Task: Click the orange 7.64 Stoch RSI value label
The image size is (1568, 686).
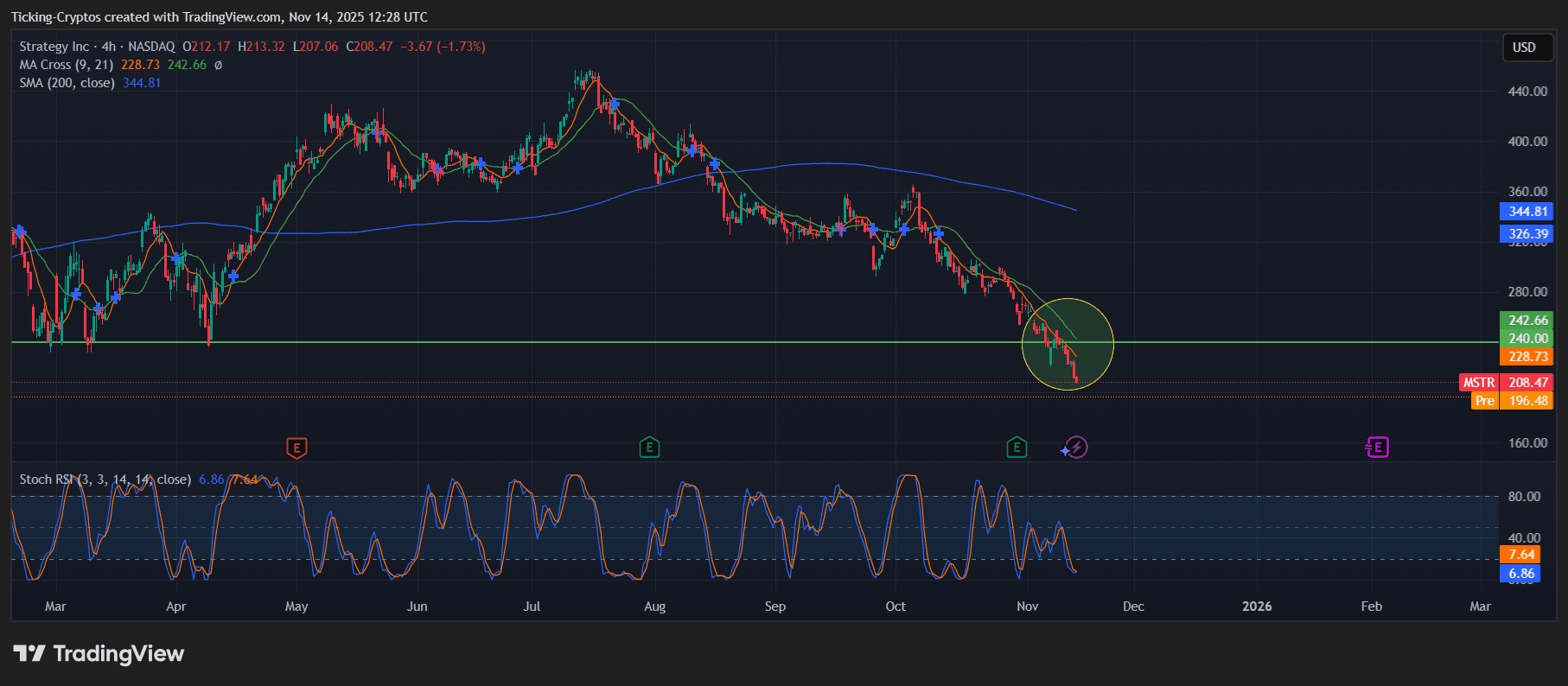Action: click(1521, 555)
